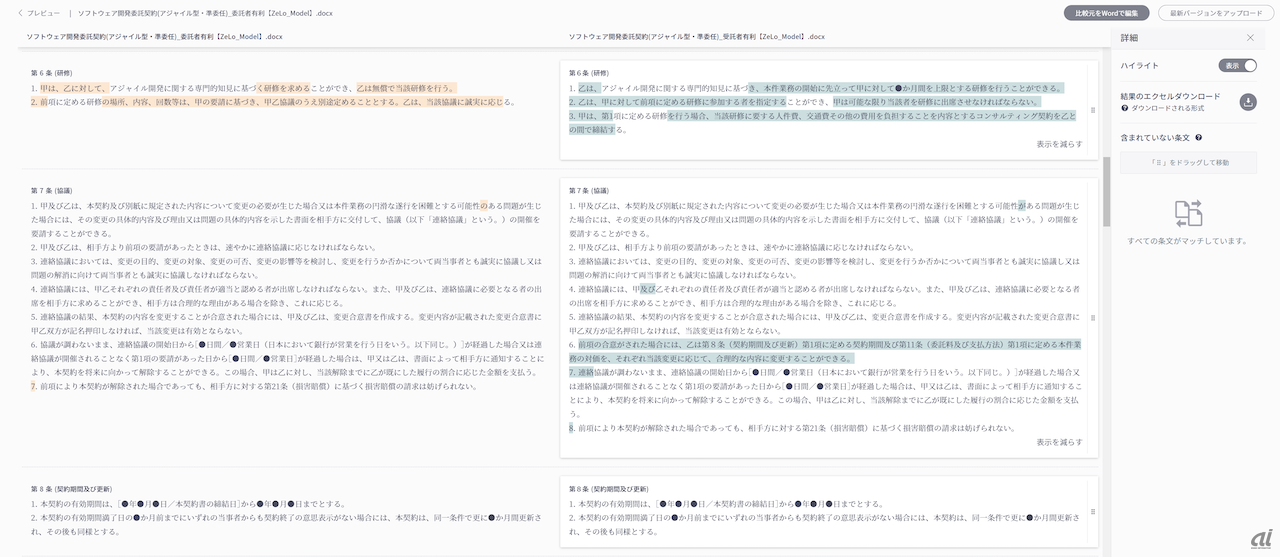1280x557 pixels.
Task: Close the 詳細 panel with the X
Action: 1250,38
